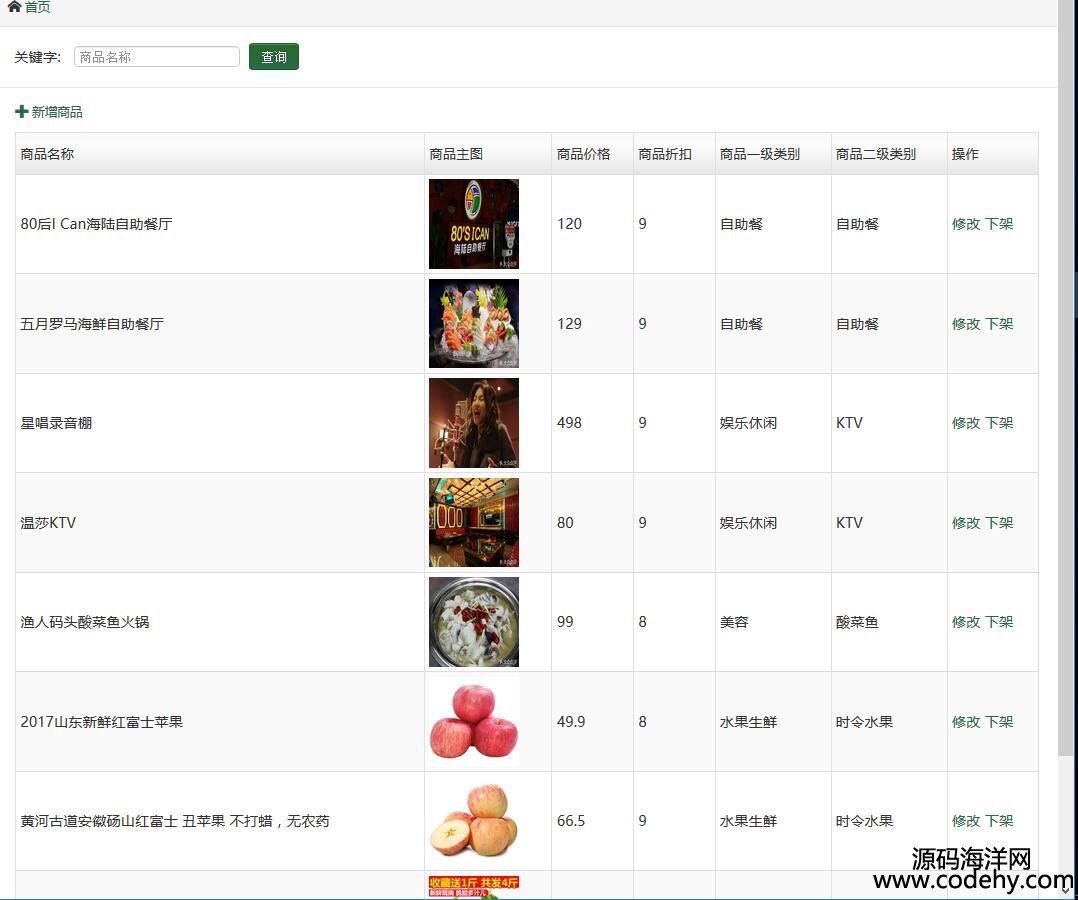
Task: Open the 首页 breadcrumb link
Action: coord(38,7)
